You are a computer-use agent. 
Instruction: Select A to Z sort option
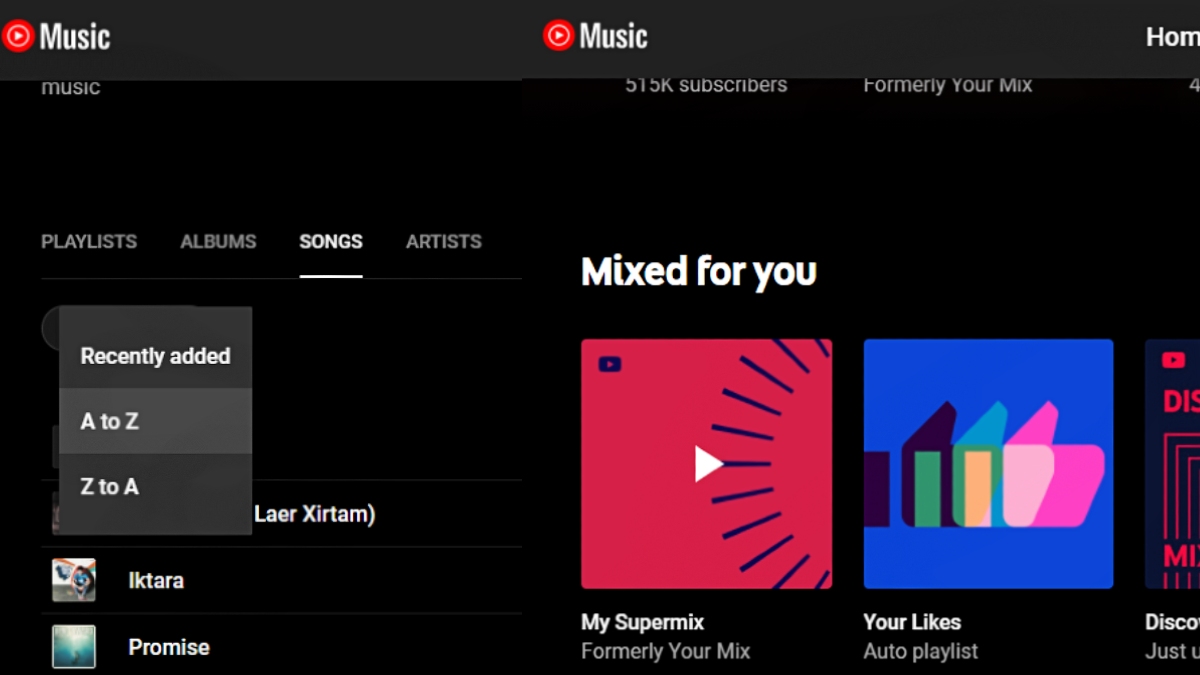(155, 421)
